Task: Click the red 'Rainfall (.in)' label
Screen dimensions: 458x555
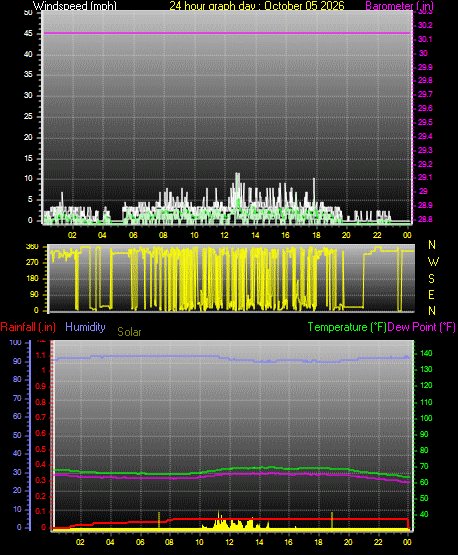Action: coord(28,327)
